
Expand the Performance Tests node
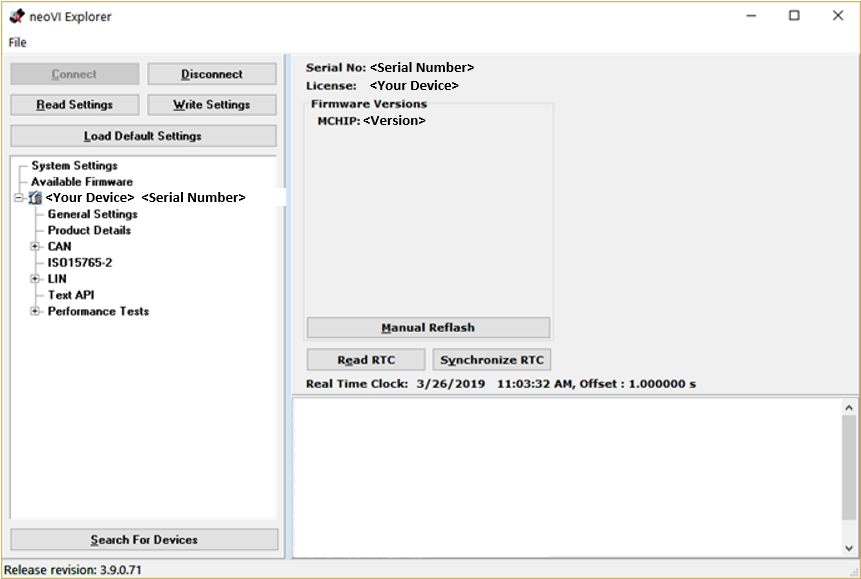coord(35,311)
